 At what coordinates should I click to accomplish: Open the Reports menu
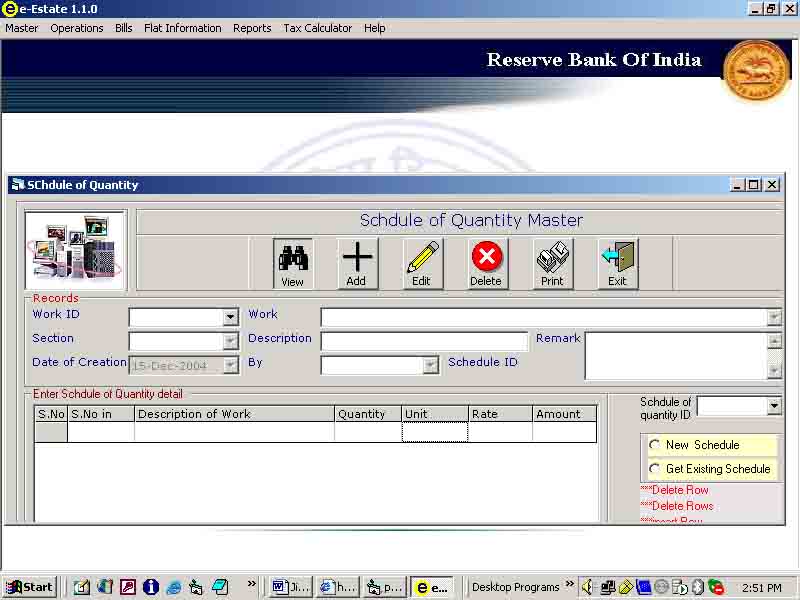click(252, 29)
